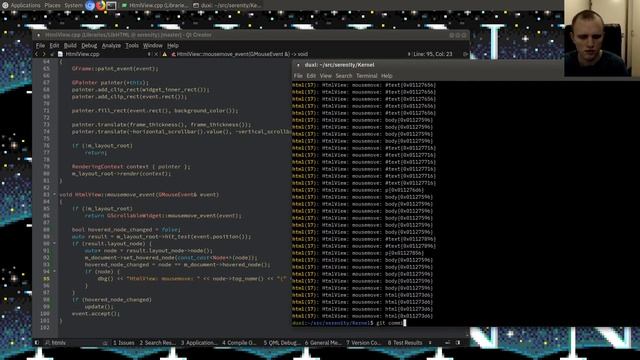Open Qt Creator File menu

pyautogui.click(x=40, y=46)
